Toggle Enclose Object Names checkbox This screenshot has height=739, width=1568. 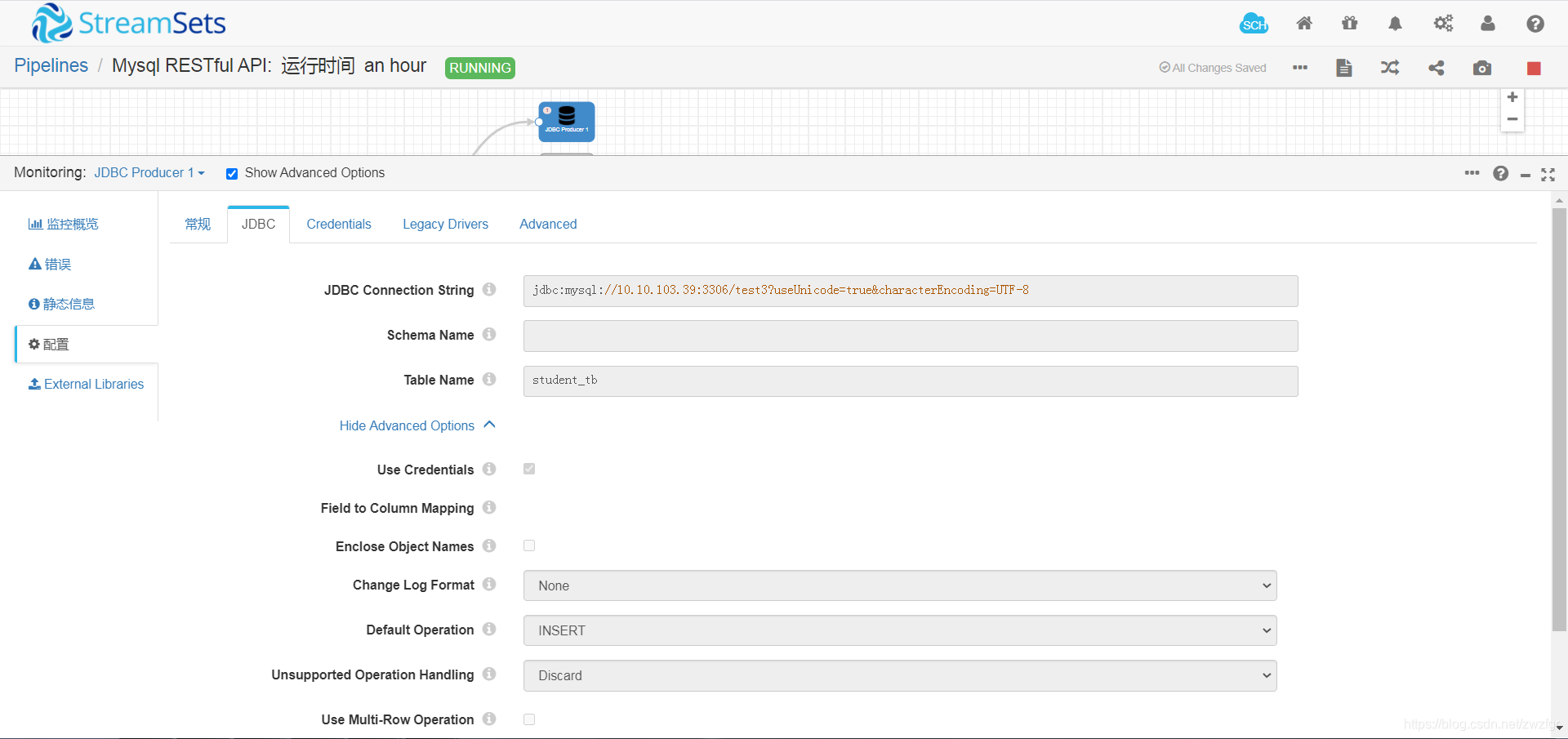529,545
